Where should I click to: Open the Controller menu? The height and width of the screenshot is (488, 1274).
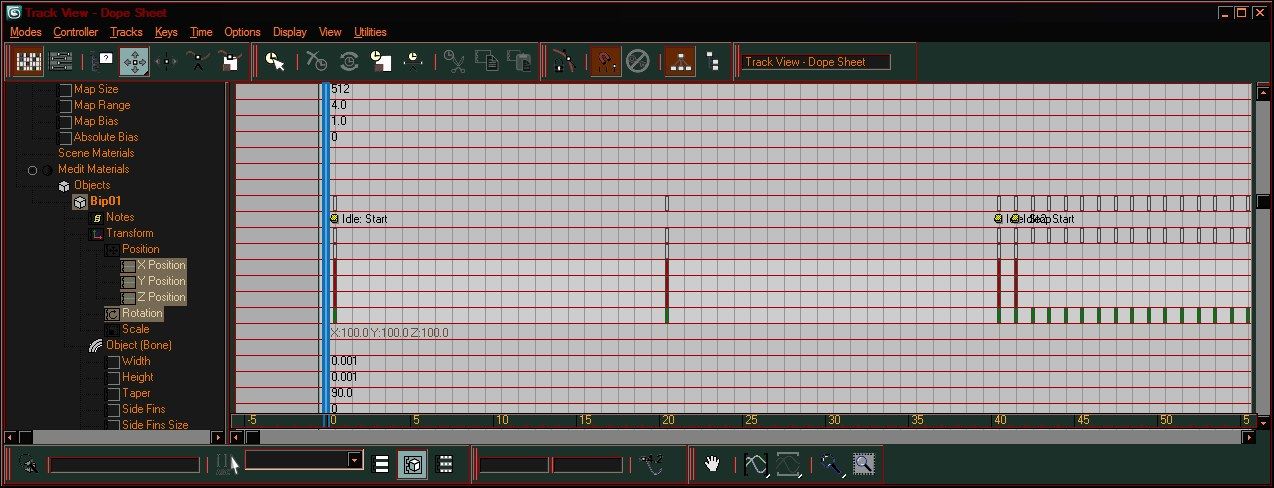(76, 32)
